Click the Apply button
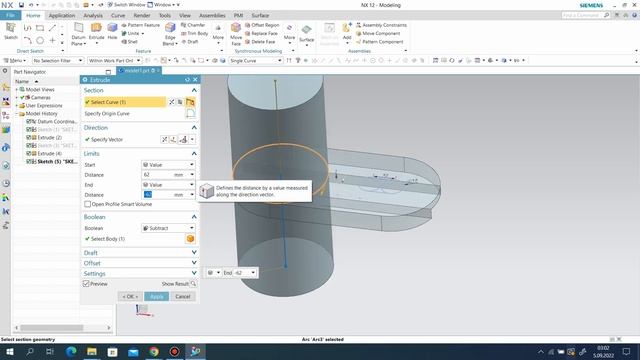 click(x=156, y=297)
